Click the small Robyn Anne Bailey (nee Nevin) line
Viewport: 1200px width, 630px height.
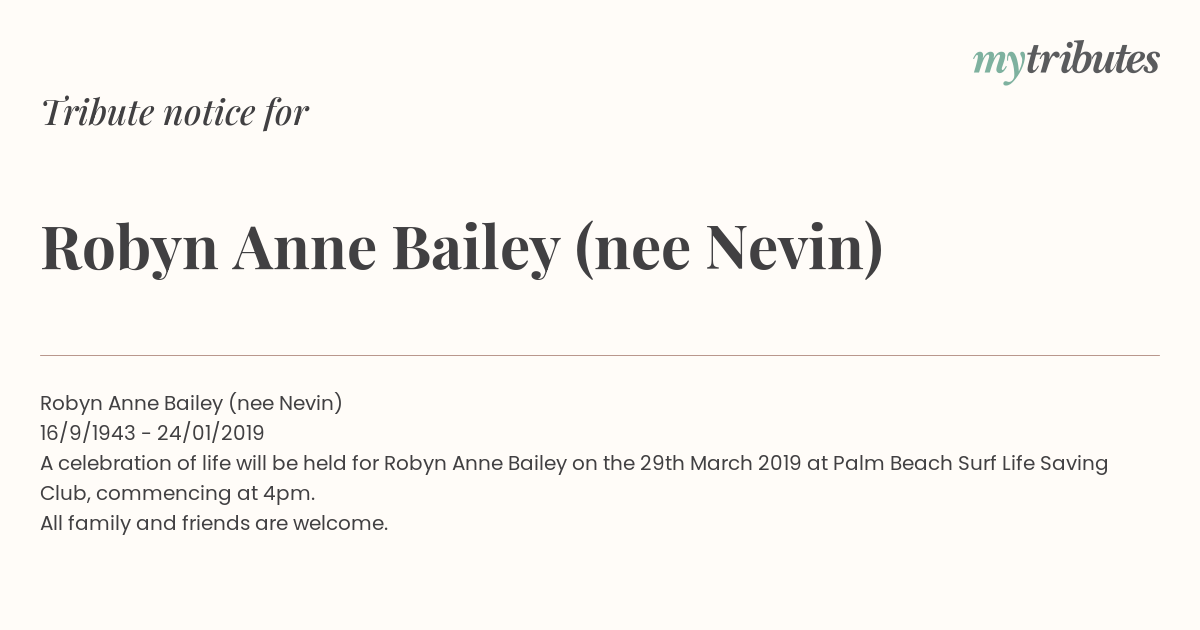click(x=191, y=403)
